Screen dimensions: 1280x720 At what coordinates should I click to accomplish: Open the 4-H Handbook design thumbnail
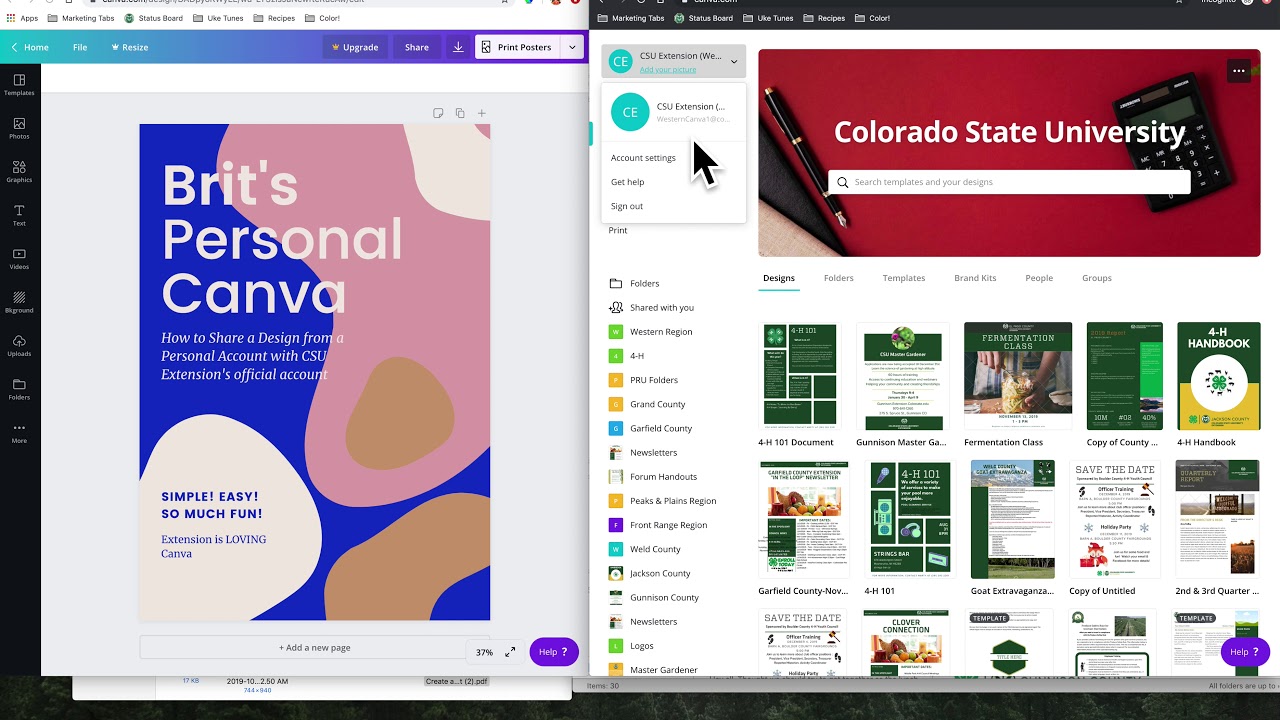click(x=1219, y=376)
